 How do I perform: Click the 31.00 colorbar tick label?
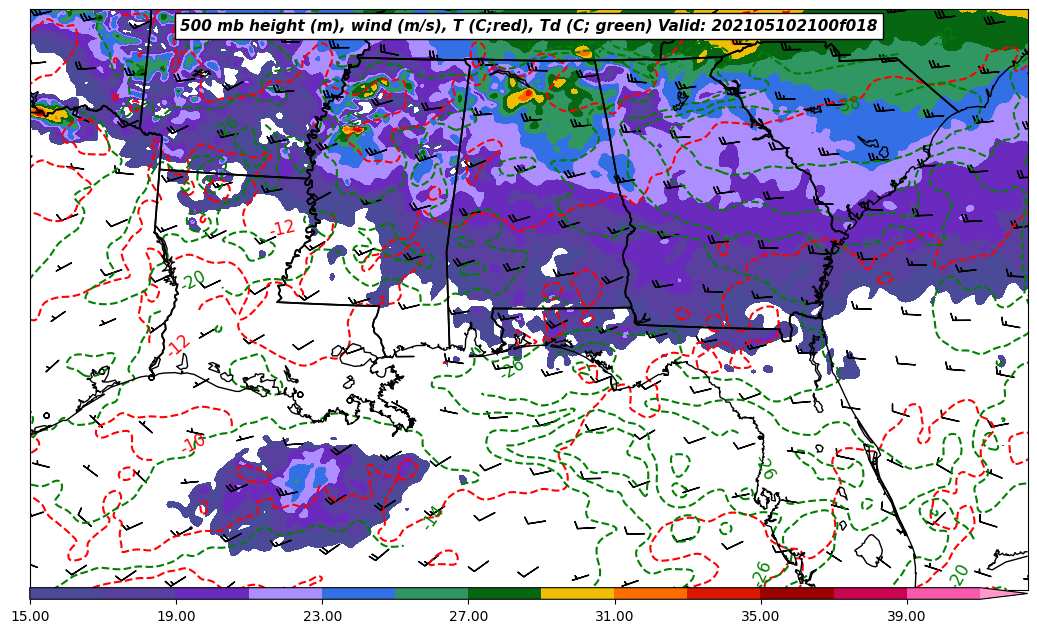[x=614, y=617]
